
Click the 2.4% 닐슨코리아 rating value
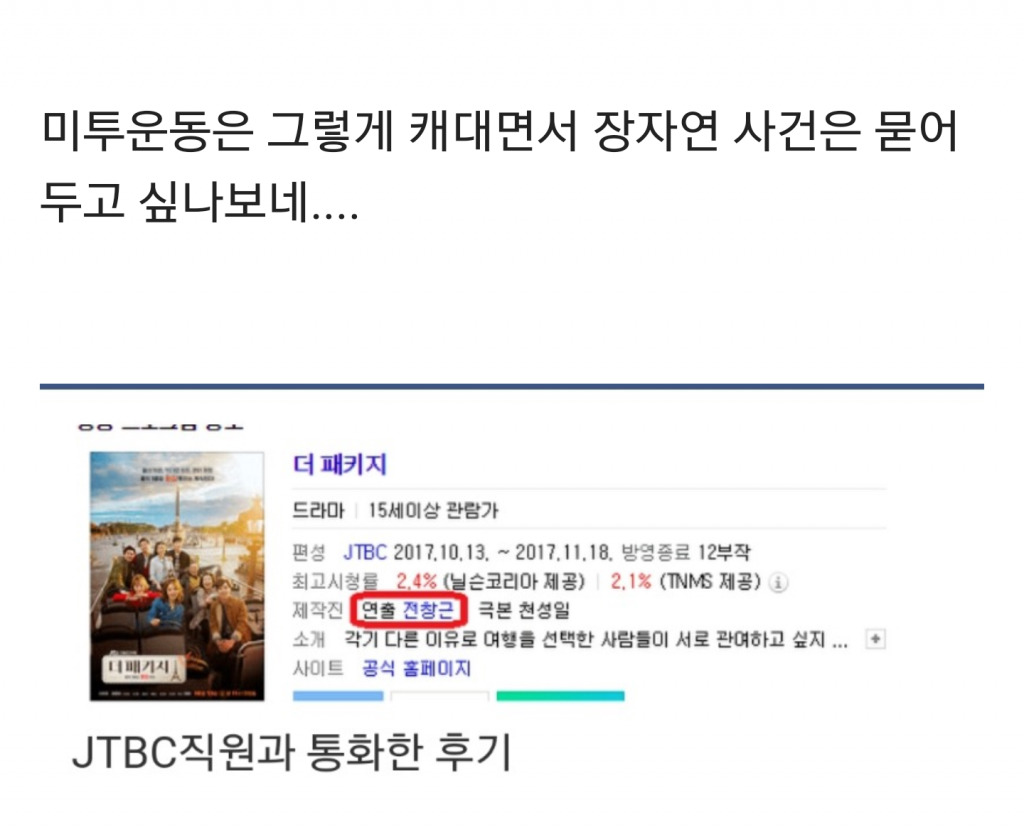[416, 581]
